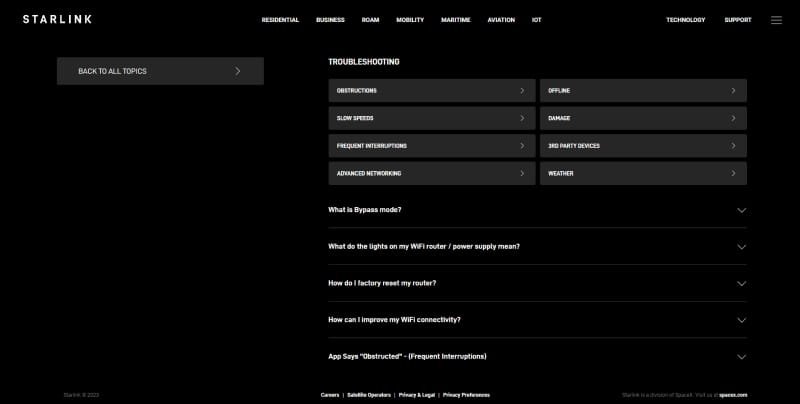
Task: Open the Offline topic
Action: [643, 90]
